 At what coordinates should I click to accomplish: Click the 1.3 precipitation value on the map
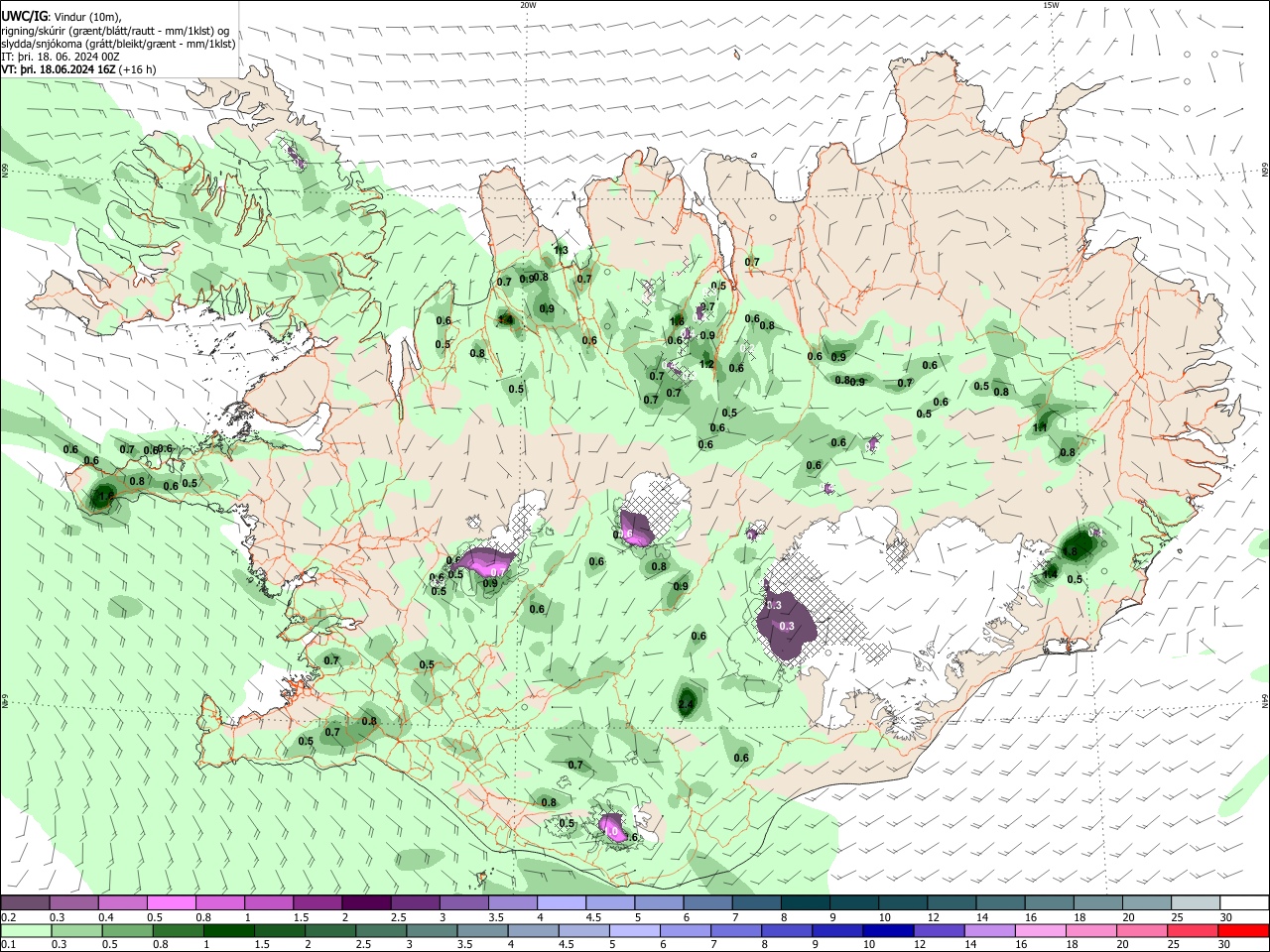pos(561,251)
